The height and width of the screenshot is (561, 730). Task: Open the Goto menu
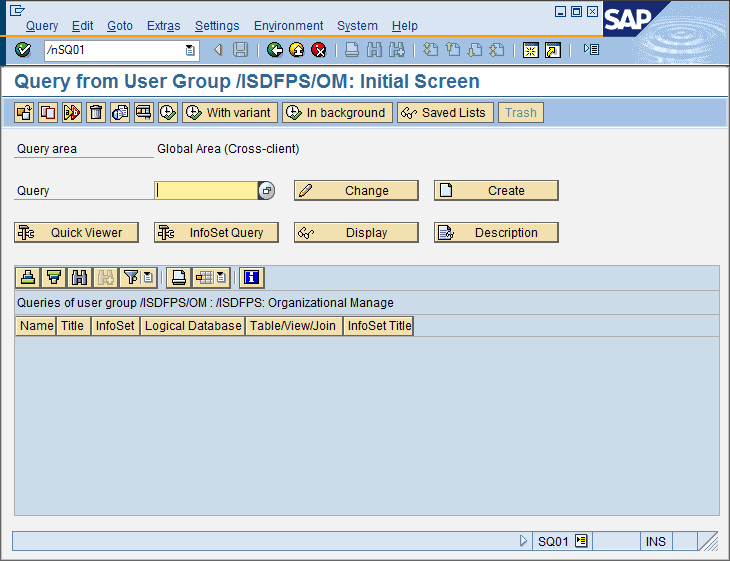[120, 26]
